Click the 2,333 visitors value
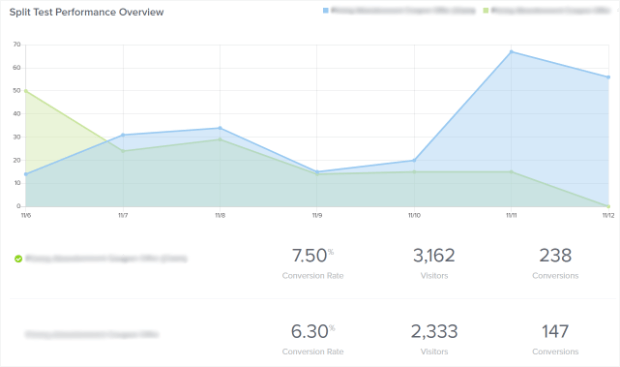The image size is (620, 367). coord(434,331)
